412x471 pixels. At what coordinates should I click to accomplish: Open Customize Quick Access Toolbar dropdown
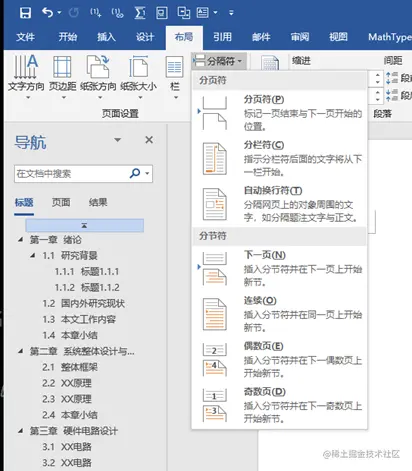pos(231,13)
